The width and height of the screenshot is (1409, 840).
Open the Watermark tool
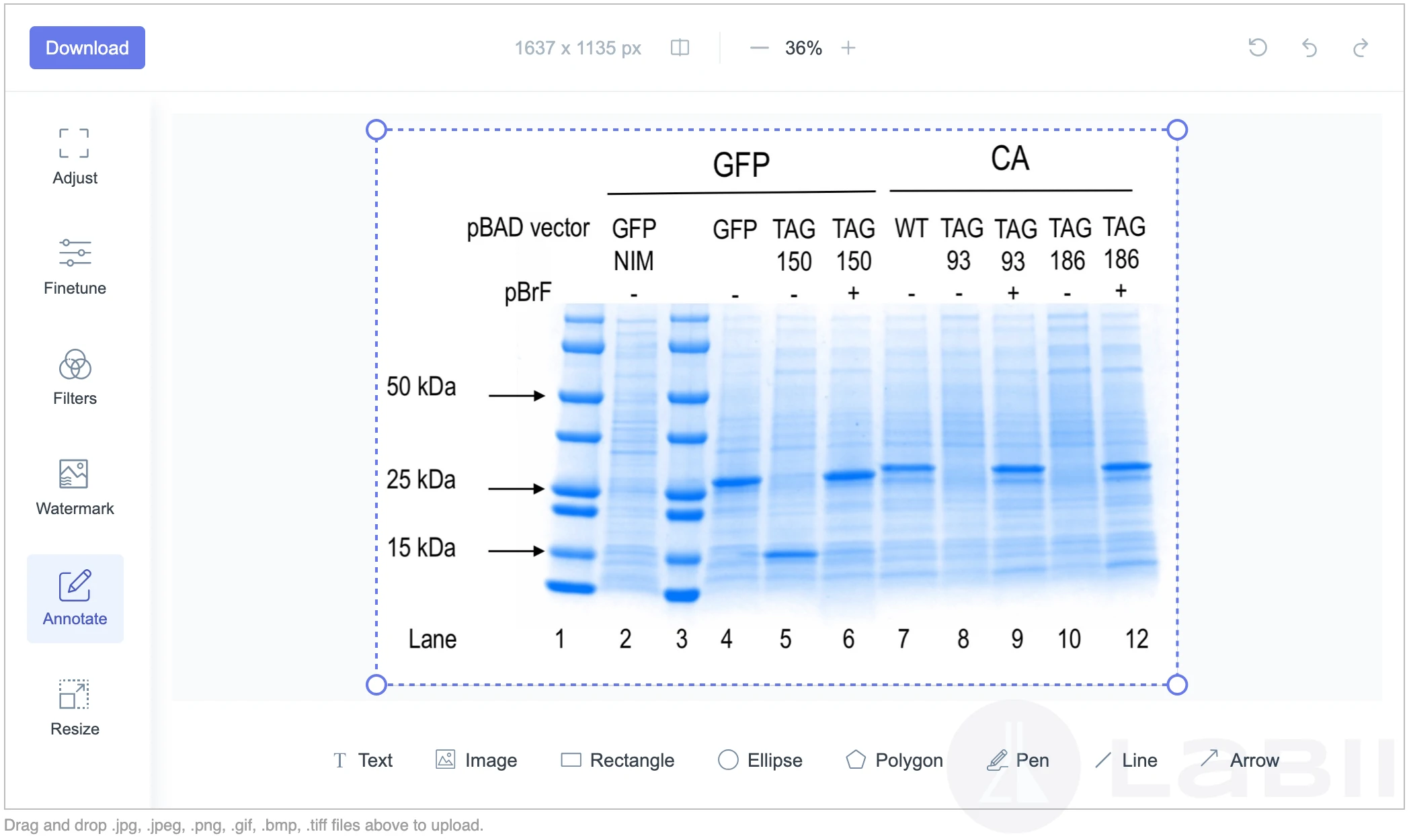[x=75, y=488]
